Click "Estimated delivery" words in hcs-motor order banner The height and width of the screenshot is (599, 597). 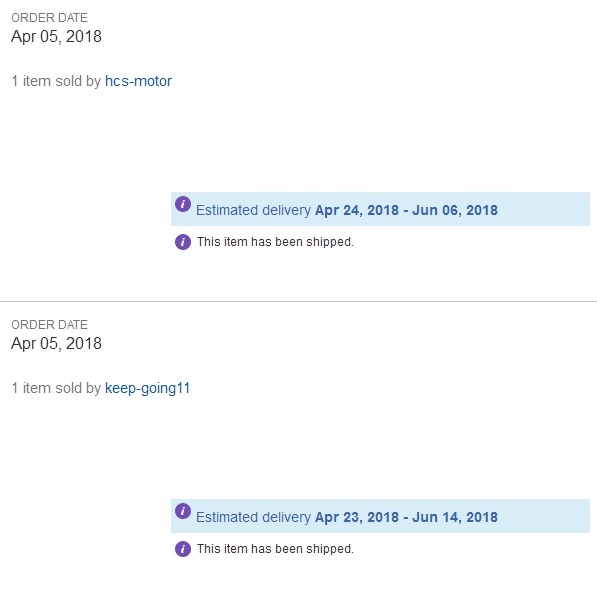tap(253, 210)
